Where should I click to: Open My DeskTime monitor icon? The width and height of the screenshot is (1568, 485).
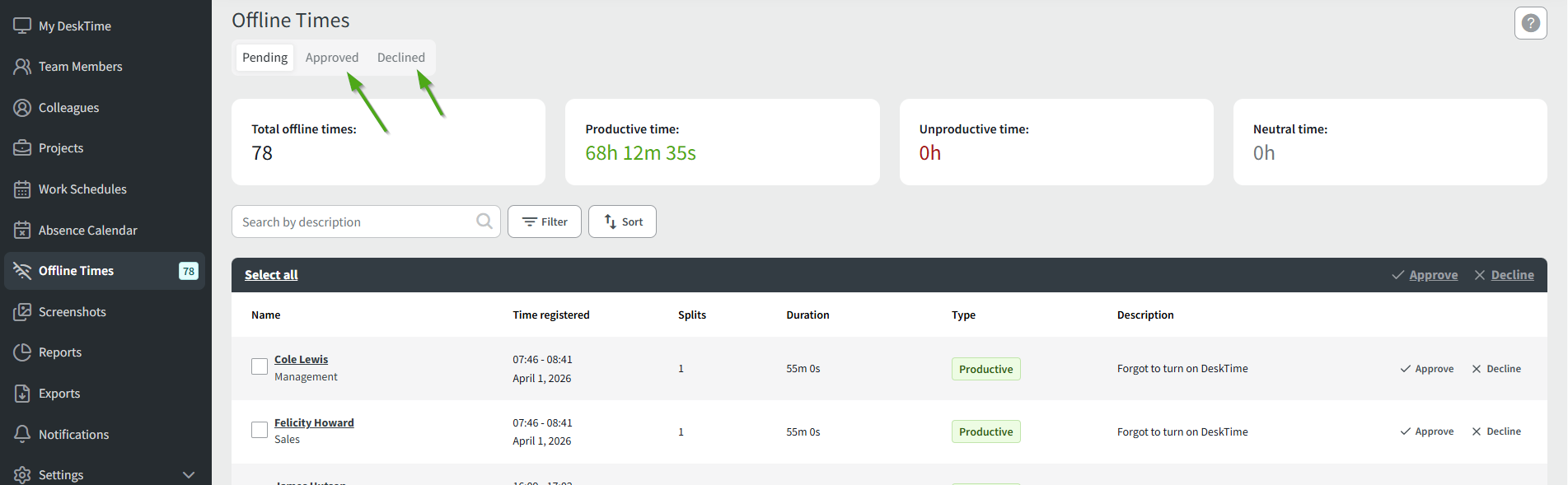point(22,26)
